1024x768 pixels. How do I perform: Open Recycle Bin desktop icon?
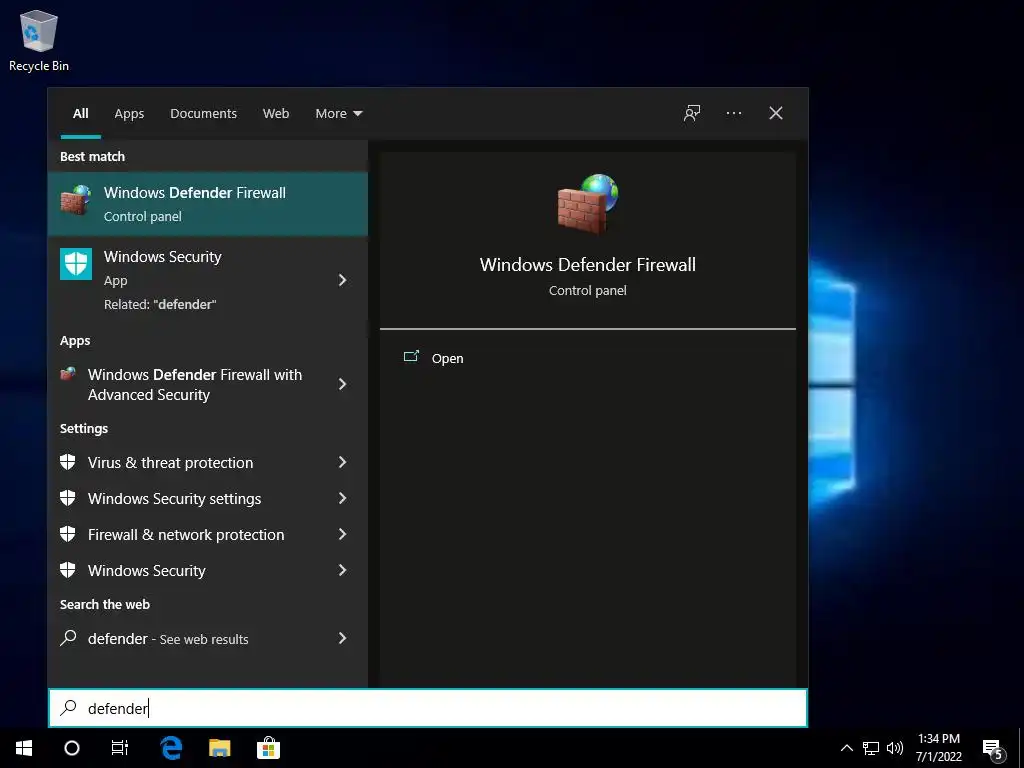39,40
